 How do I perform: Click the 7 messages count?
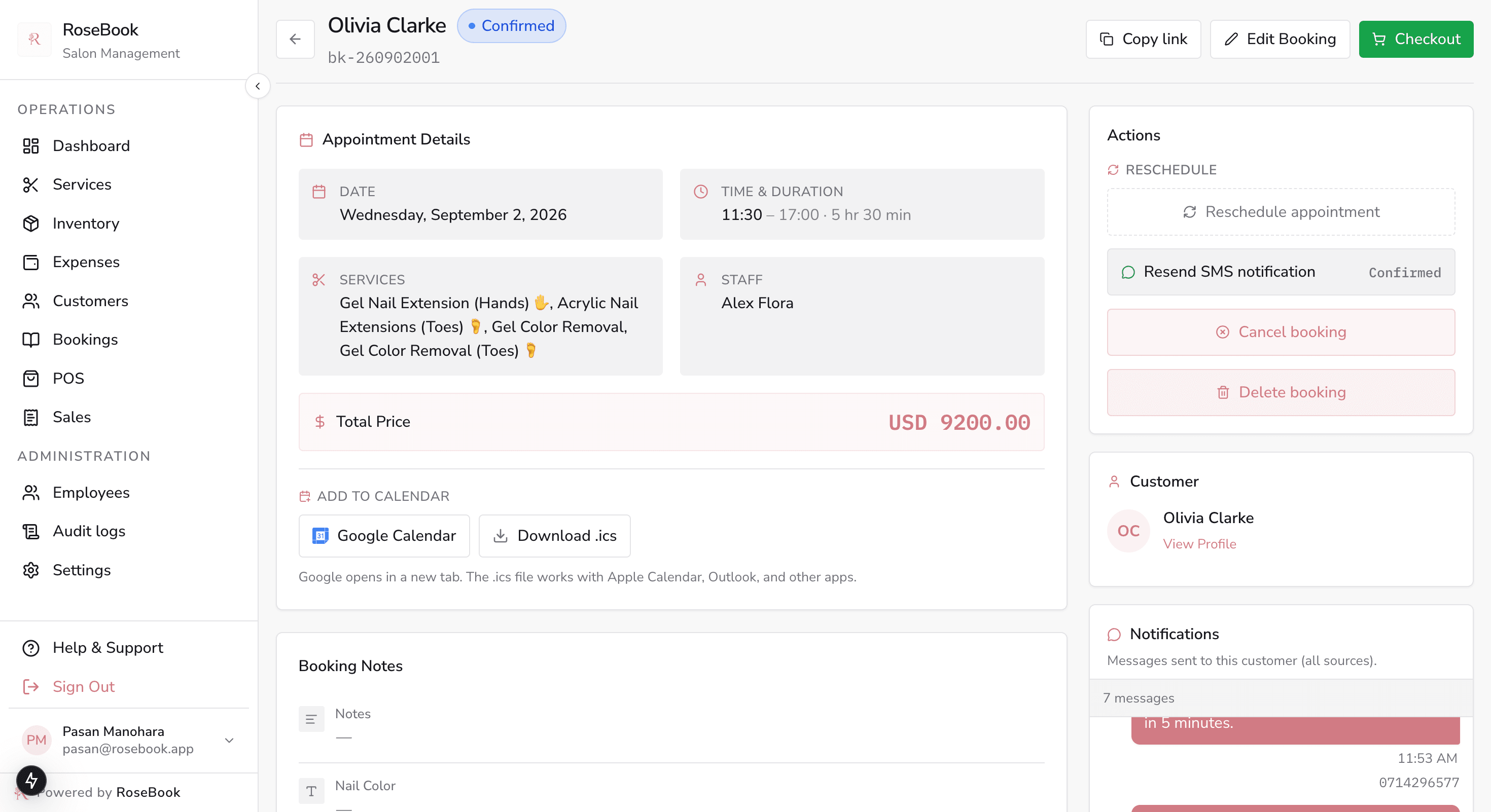pyautogui.click(x=1138, y=698)
